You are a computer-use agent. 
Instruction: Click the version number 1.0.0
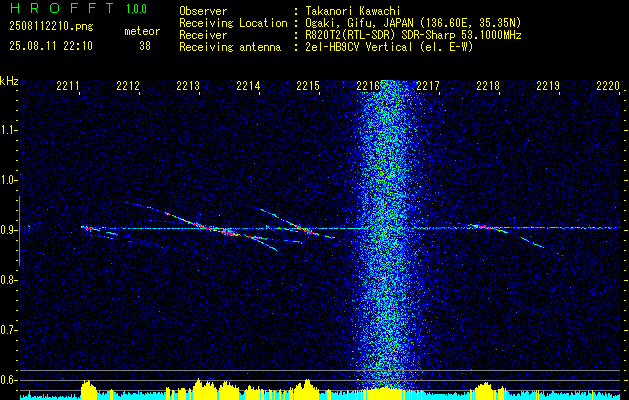[136, 9]
